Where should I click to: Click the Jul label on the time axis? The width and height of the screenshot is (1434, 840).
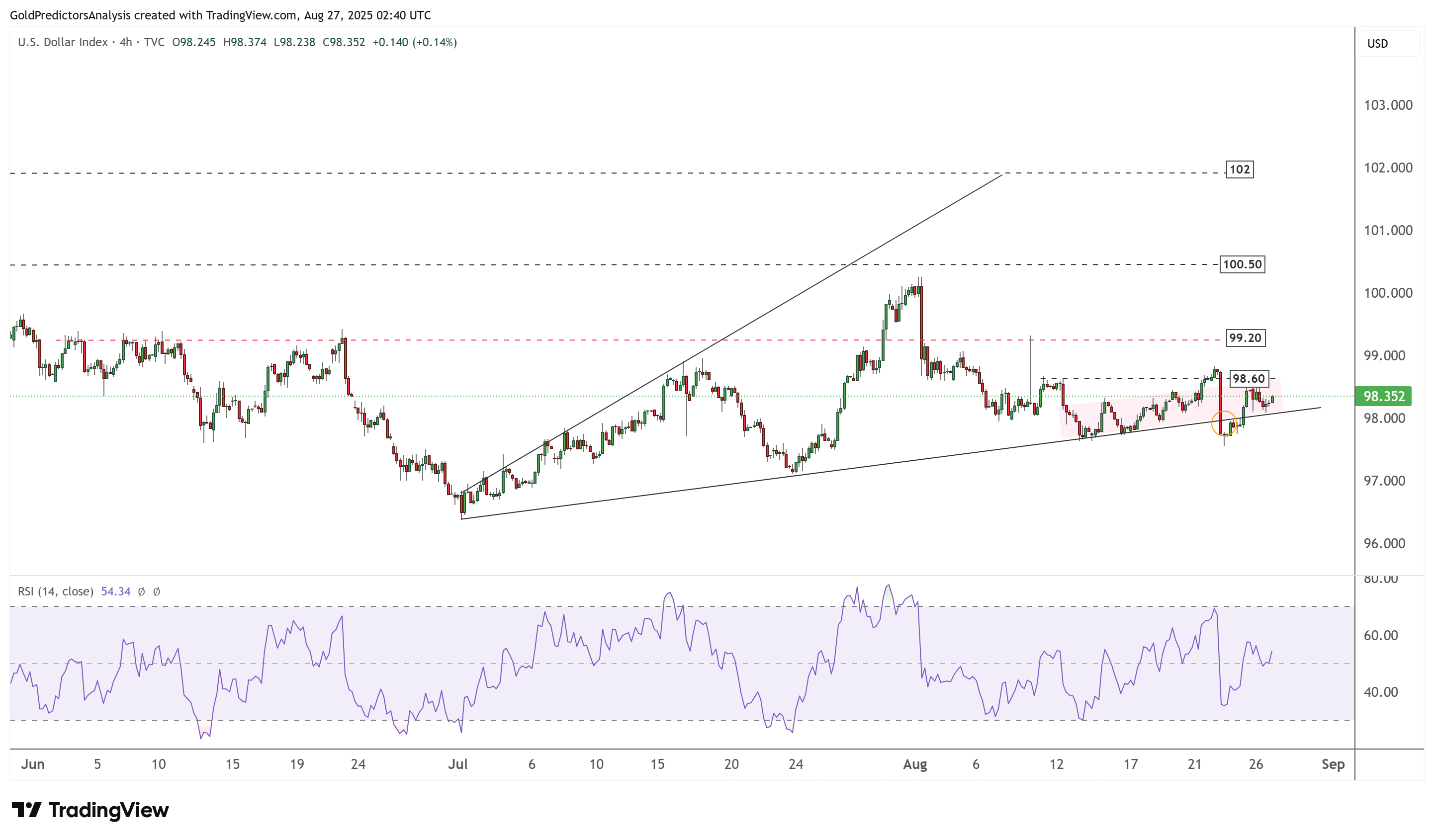click(x=457, y=764)
